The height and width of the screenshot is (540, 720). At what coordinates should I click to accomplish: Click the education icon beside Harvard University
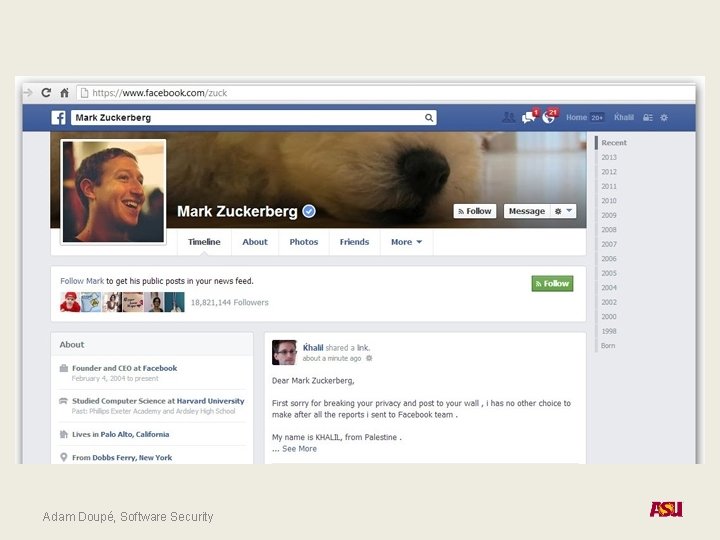pyautogui.click(x=64, y=401)
